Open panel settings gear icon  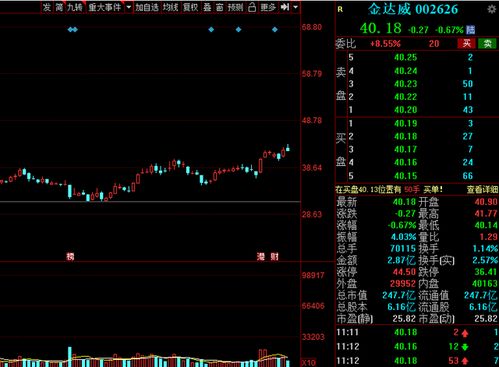[x=491, y=9]
